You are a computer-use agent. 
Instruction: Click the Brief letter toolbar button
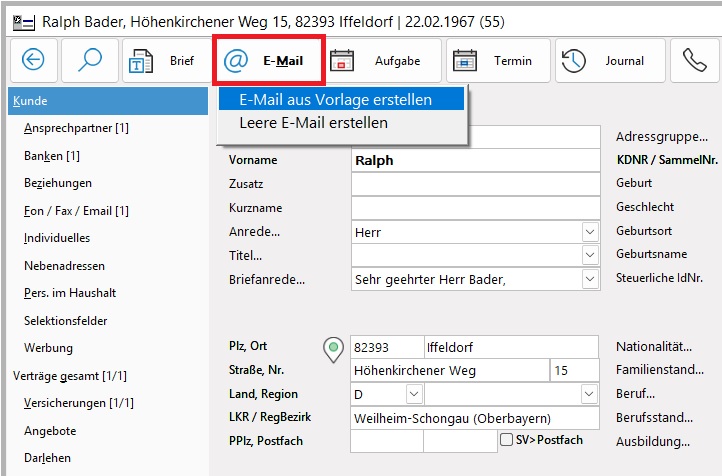coord(164,61)
